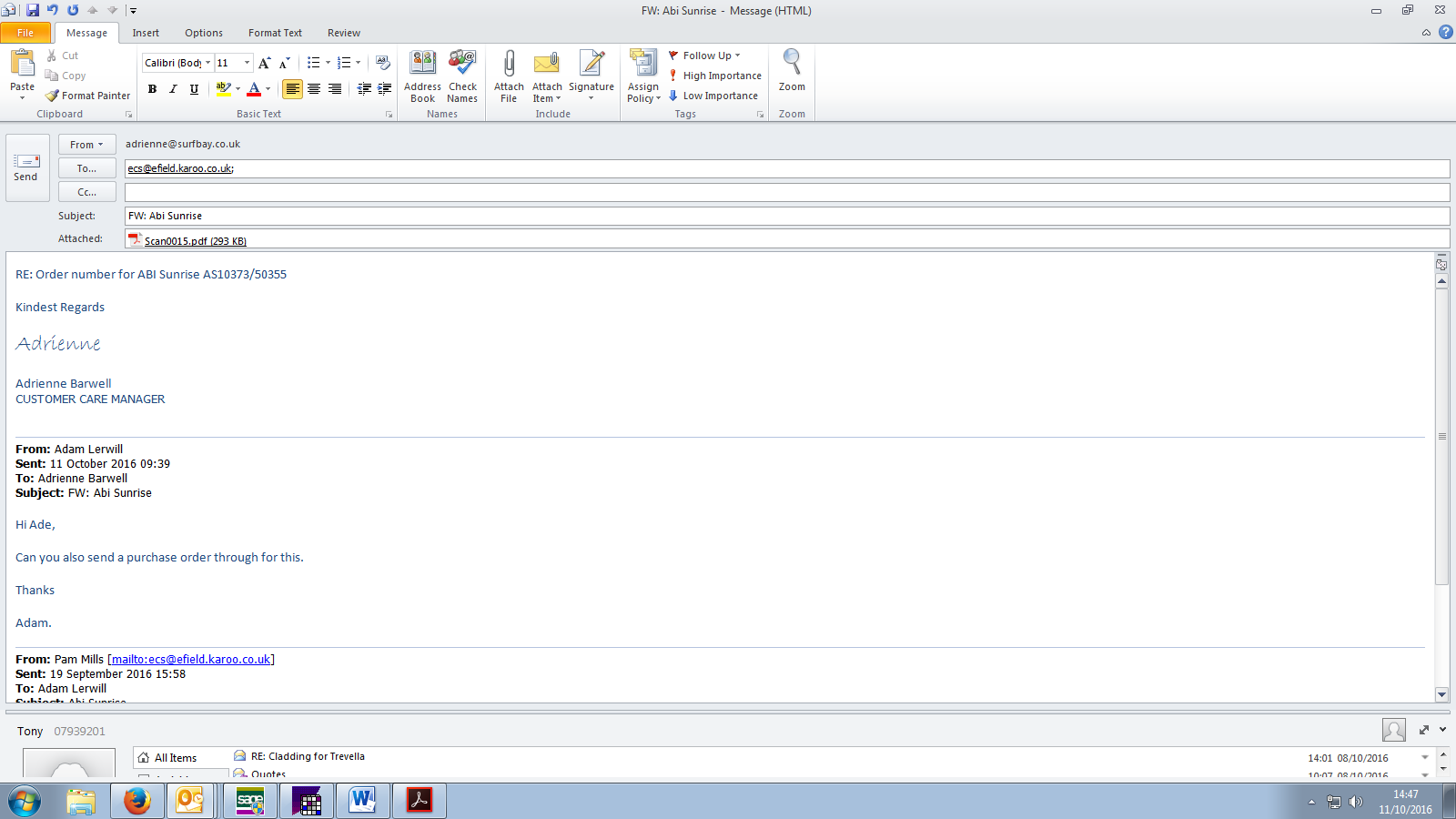Insert a bulleted list
1456x819 pixels.
click(x=313, y=63)
